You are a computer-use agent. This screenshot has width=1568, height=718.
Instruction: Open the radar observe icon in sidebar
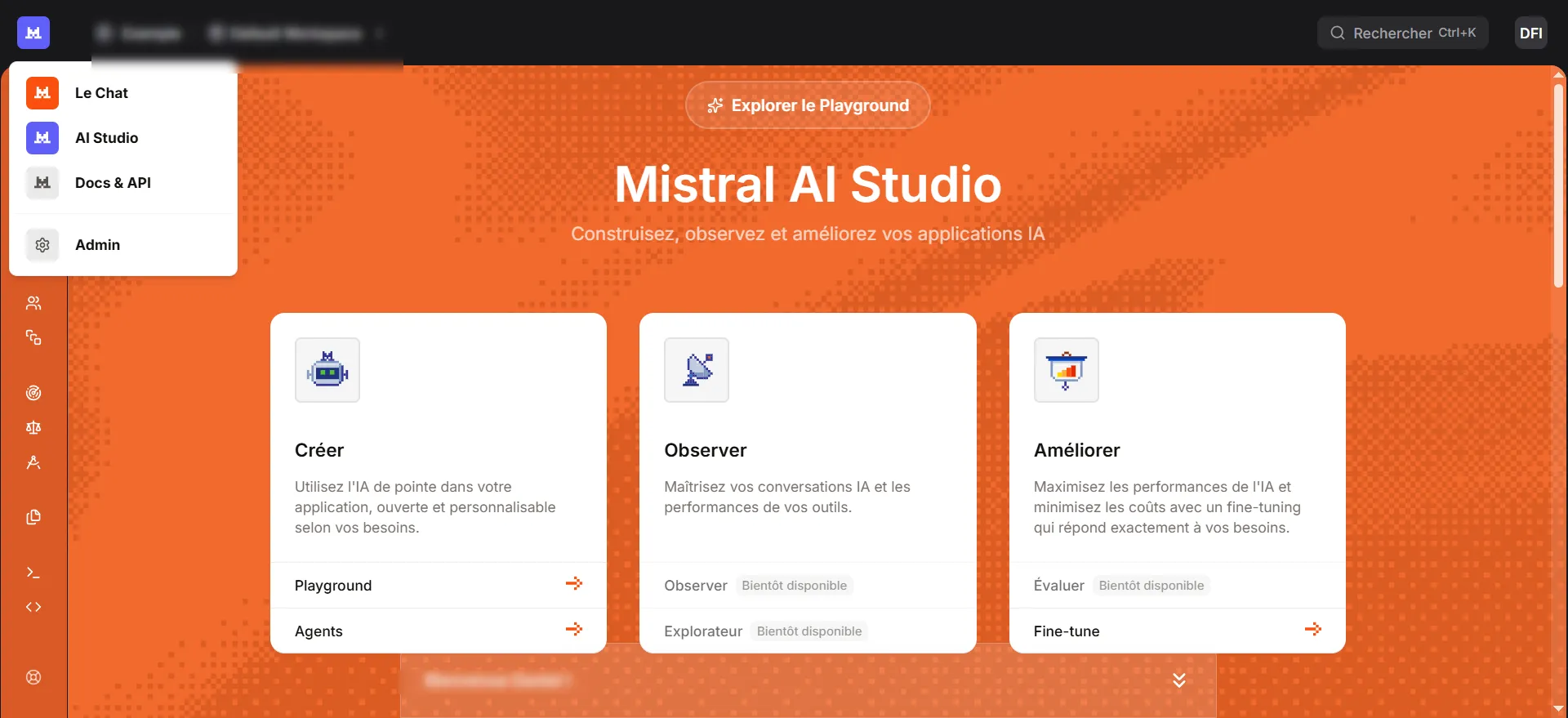[x=33, y=393]
